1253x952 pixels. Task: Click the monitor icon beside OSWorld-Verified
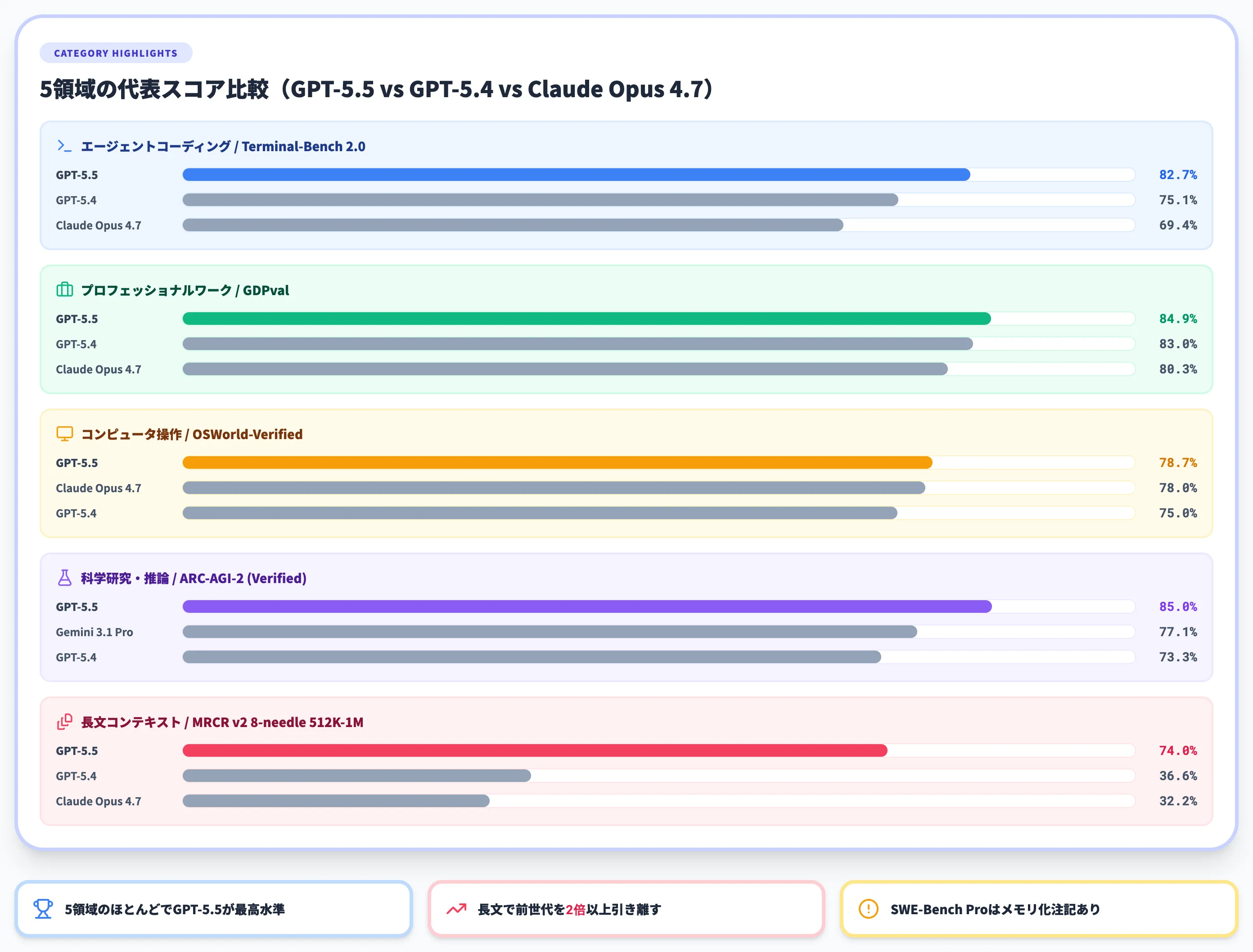coord(64,434)
